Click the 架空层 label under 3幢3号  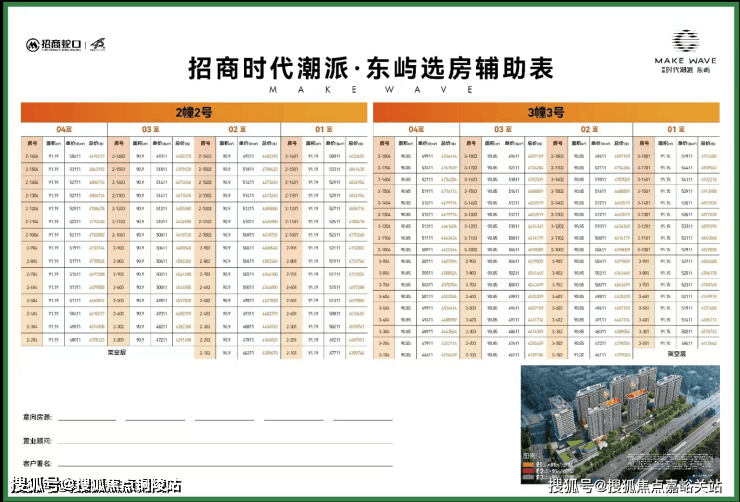pos(676,354)
